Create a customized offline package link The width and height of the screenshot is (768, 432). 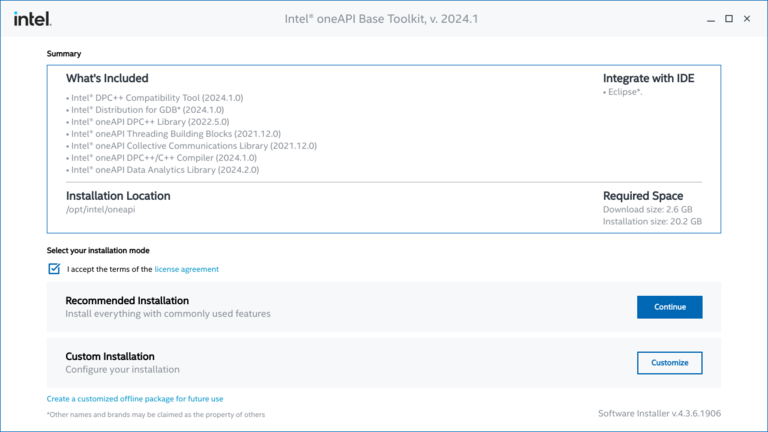pos(135,398)
